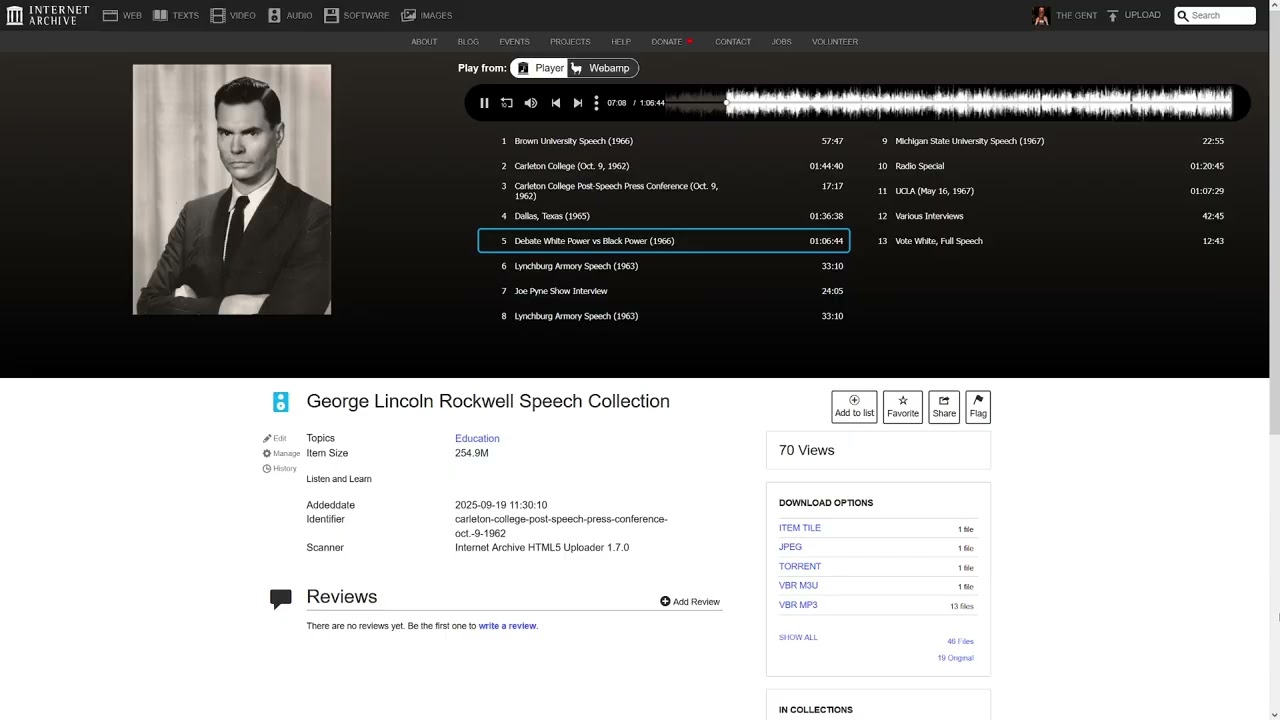The image size is (1280, 720).
Task: Click in the Search field
Action: click(x=1215, y=15)
